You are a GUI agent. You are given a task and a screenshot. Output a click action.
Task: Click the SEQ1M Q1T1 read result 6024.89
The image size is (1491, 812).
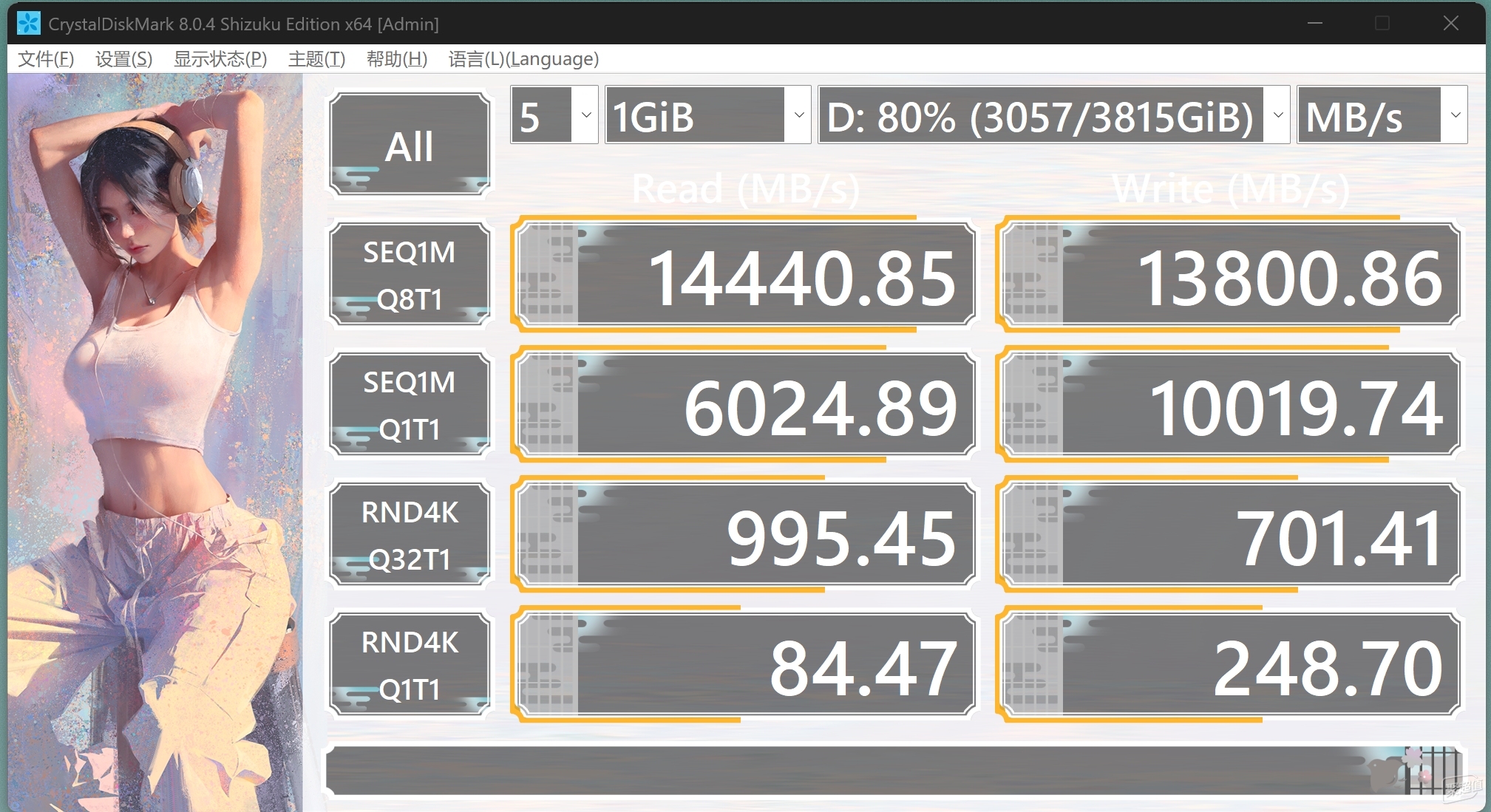pyautogui.click(x=747, y=404)
